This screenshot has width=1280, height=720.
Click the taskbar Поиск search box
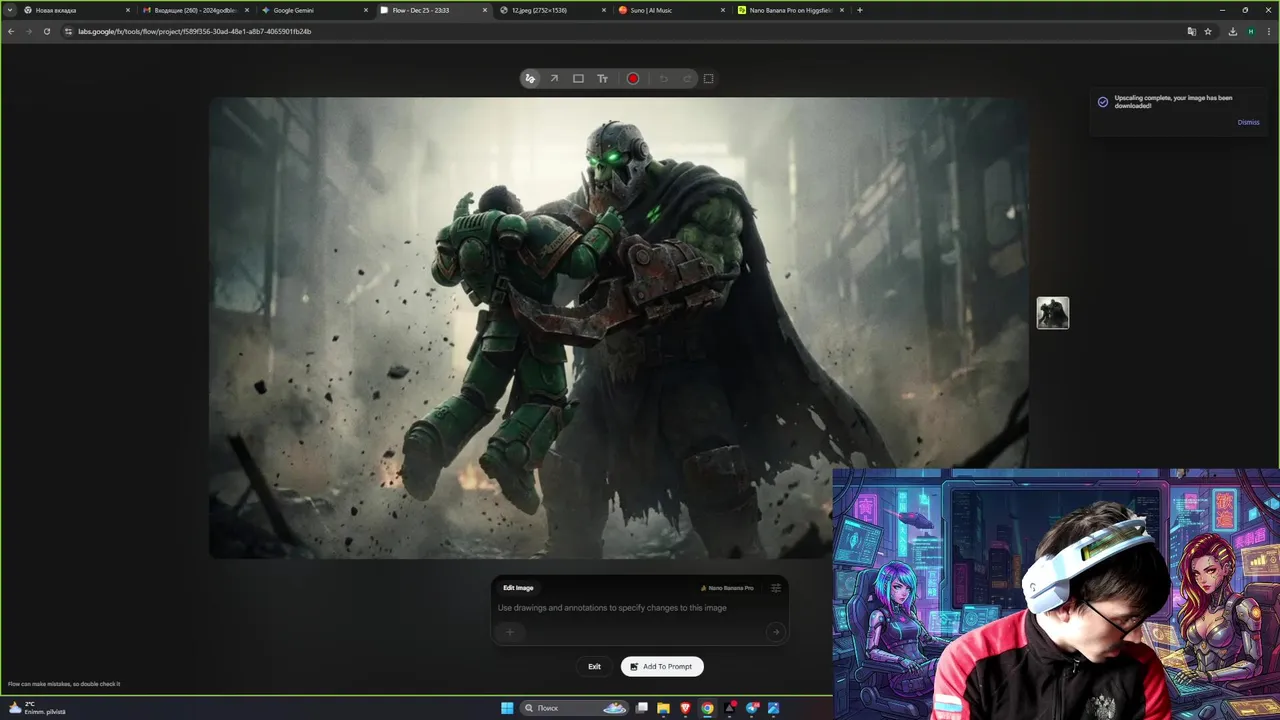click(x=576, y=708)
